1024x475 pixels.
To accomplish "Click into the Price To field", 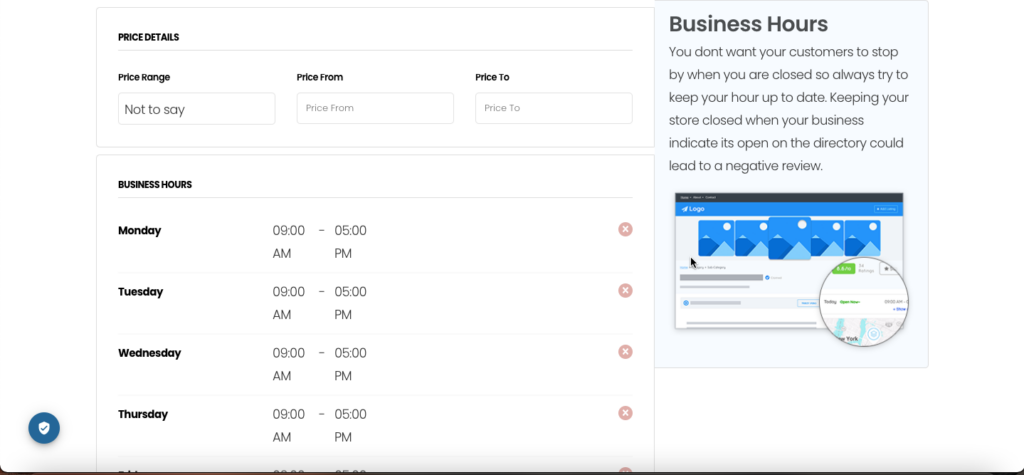I will [x=553, y=108].
